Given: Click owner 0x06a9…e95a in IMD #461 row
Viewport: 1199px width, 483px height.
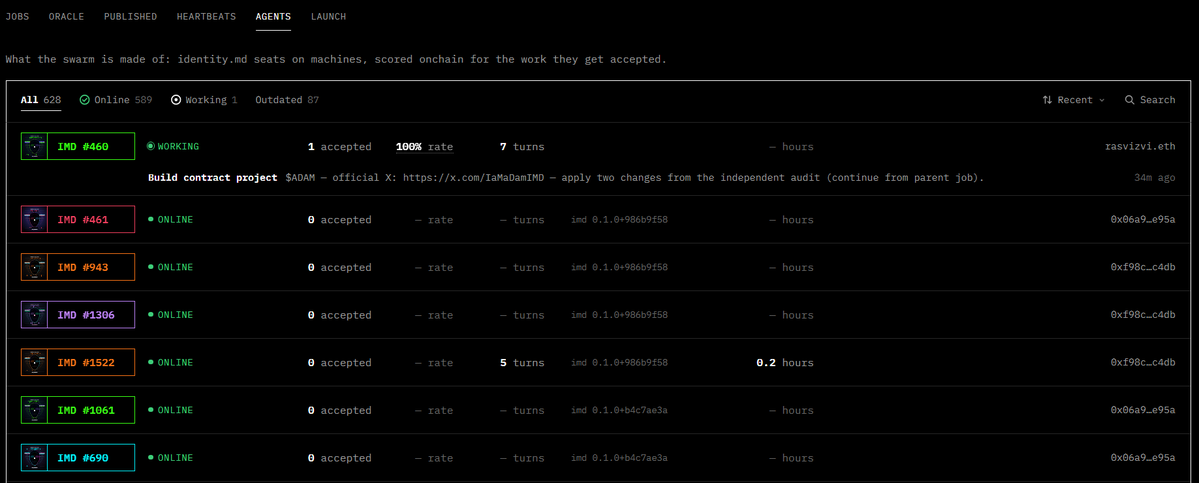Looking at the screenshot, I should [x=1143, y=219].
